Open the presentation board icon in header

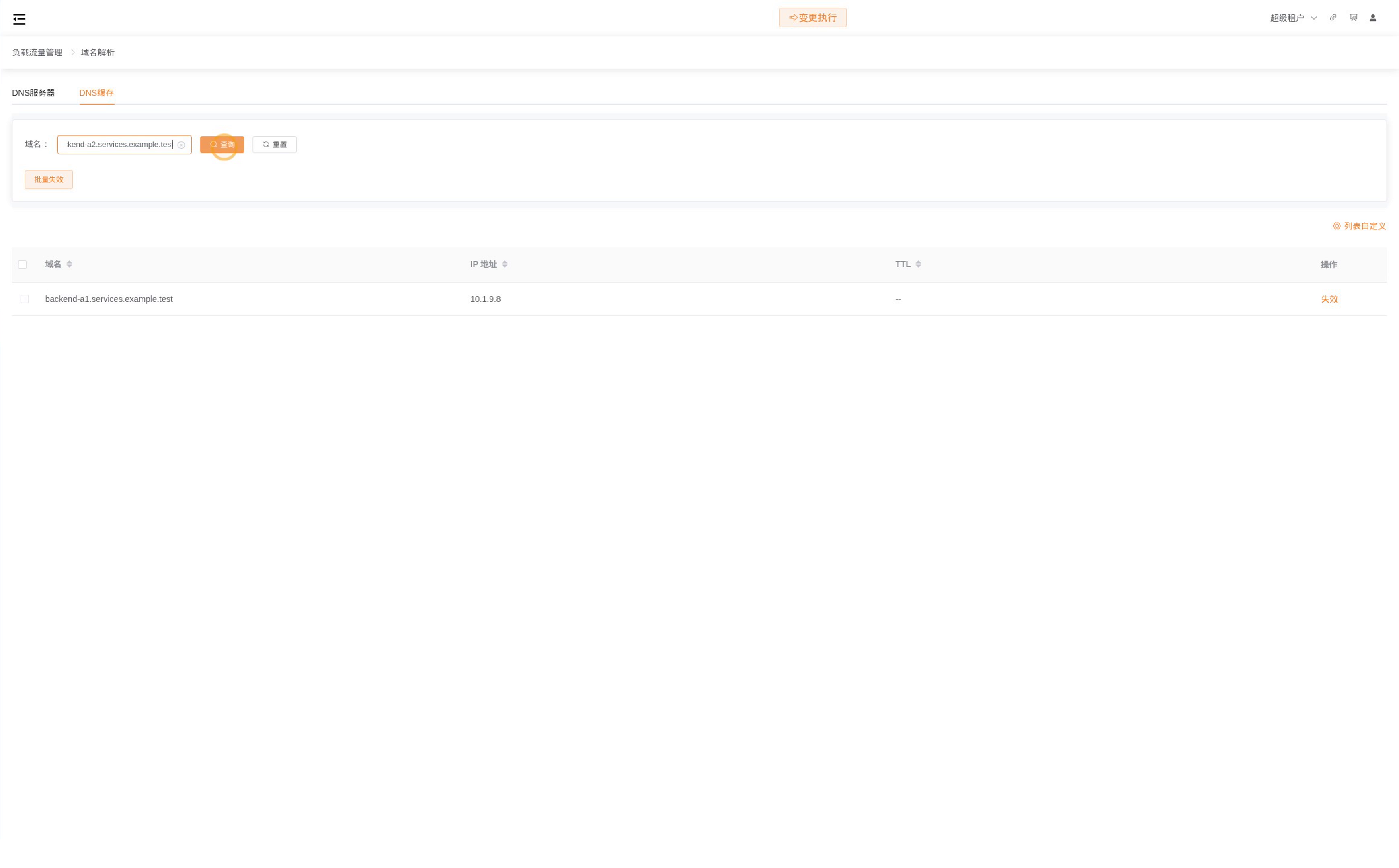tap(1354, 18)
